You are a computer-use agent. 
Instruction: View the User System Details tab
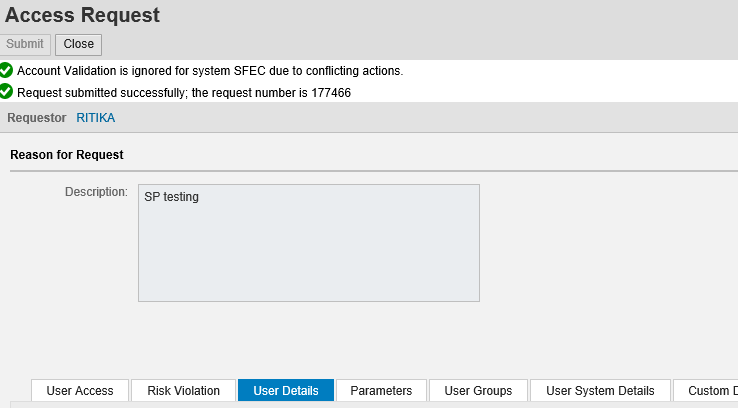pyautogui.click(x=600, y=391)
